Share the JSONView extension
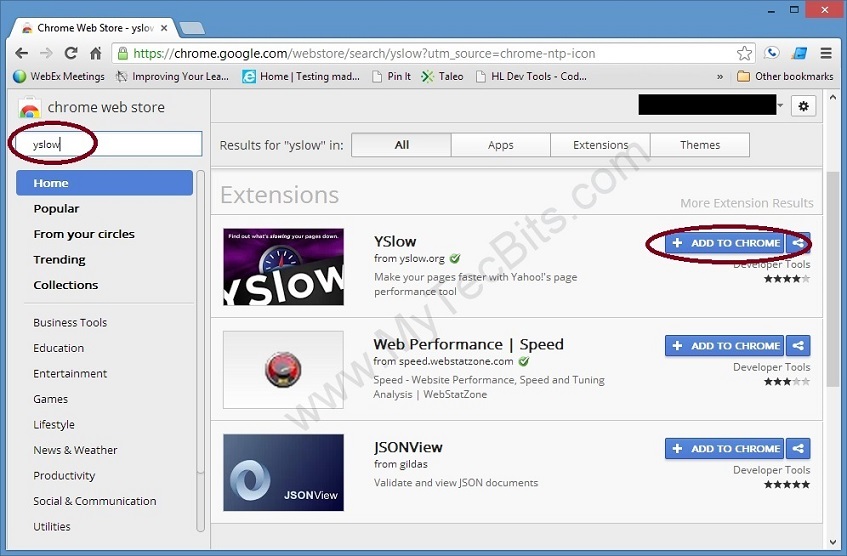Viewport: 847px width, 556px height. 798,448
